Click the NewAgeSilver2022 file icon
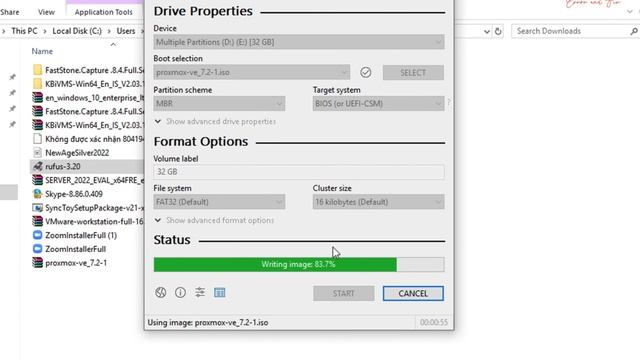The width and height of the screenshot is (640, 360). [38, 153]
